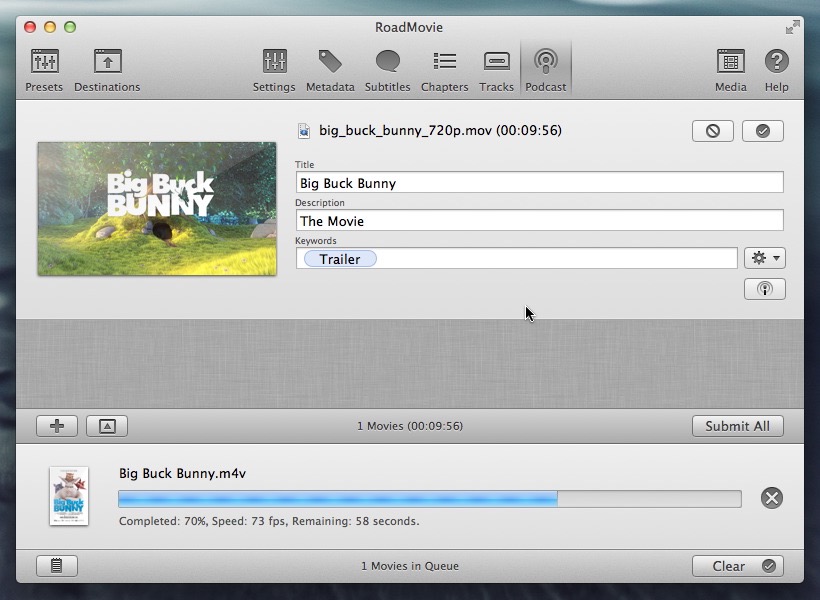The width and height of the screenshot is (820, 600).
Task: Open the Chapters list icon
Action: click(x=444, y=70)
